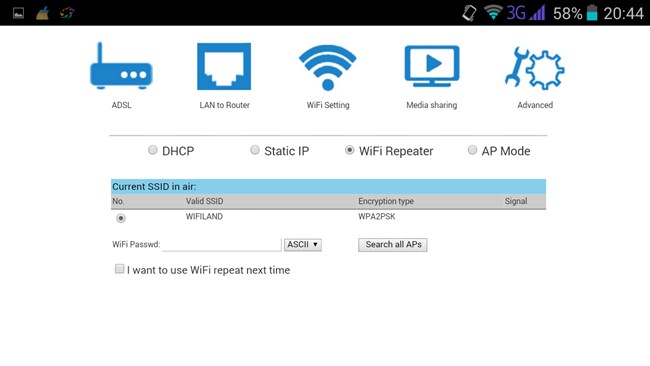Click the ADSL label

tap(121, 105)
